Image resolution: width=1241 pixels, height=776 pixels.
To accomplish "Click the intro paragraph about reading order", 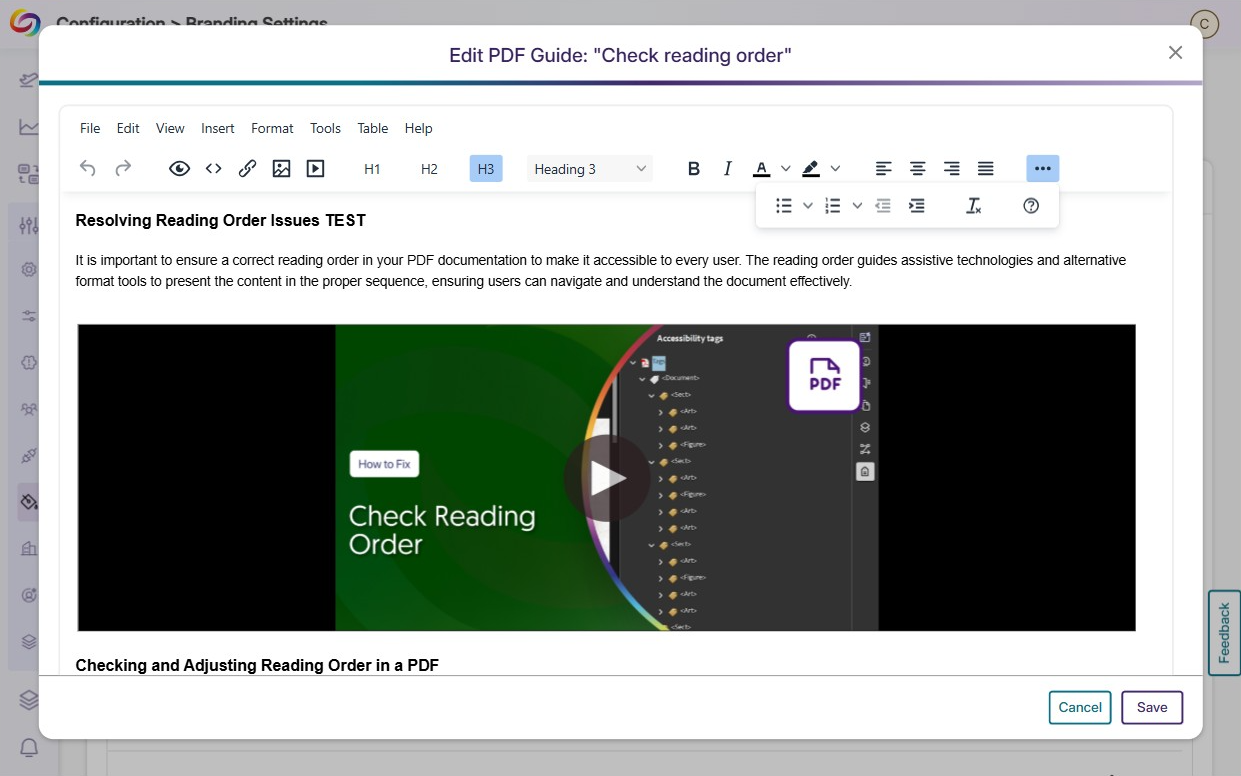I will pyautogui.click(x=601, y=271).
